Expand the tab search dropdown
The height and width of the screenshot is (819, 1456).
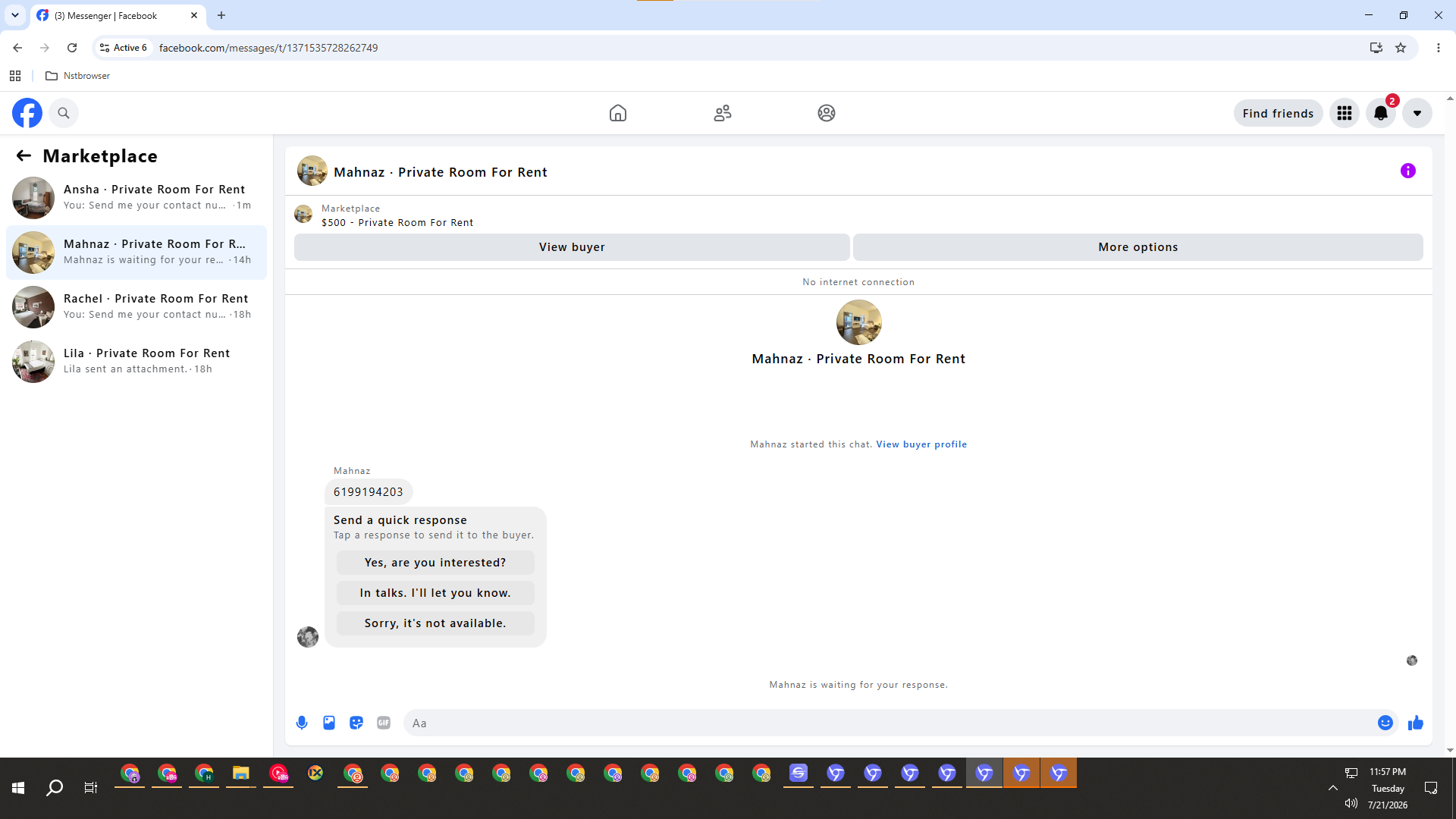pyautogui.click(x=15, y=15)
